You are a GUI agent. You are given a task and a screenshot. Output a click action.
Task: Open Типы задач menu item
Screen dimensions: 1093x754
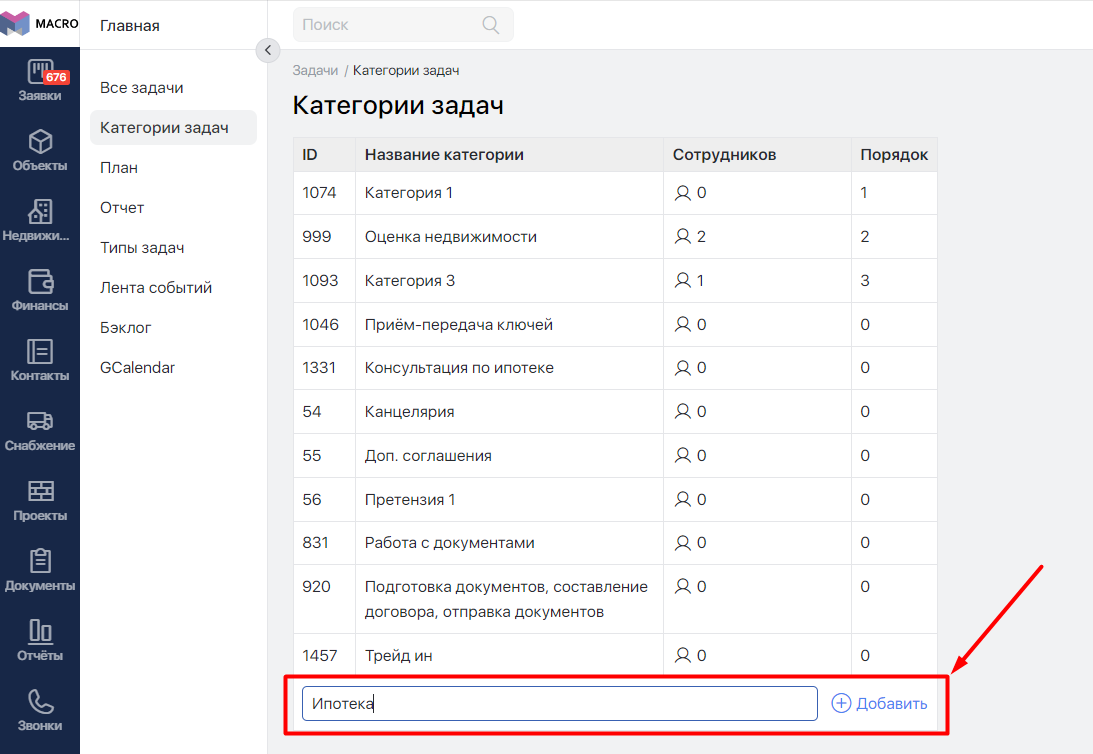pyautogui.click(x=142, y=248)
